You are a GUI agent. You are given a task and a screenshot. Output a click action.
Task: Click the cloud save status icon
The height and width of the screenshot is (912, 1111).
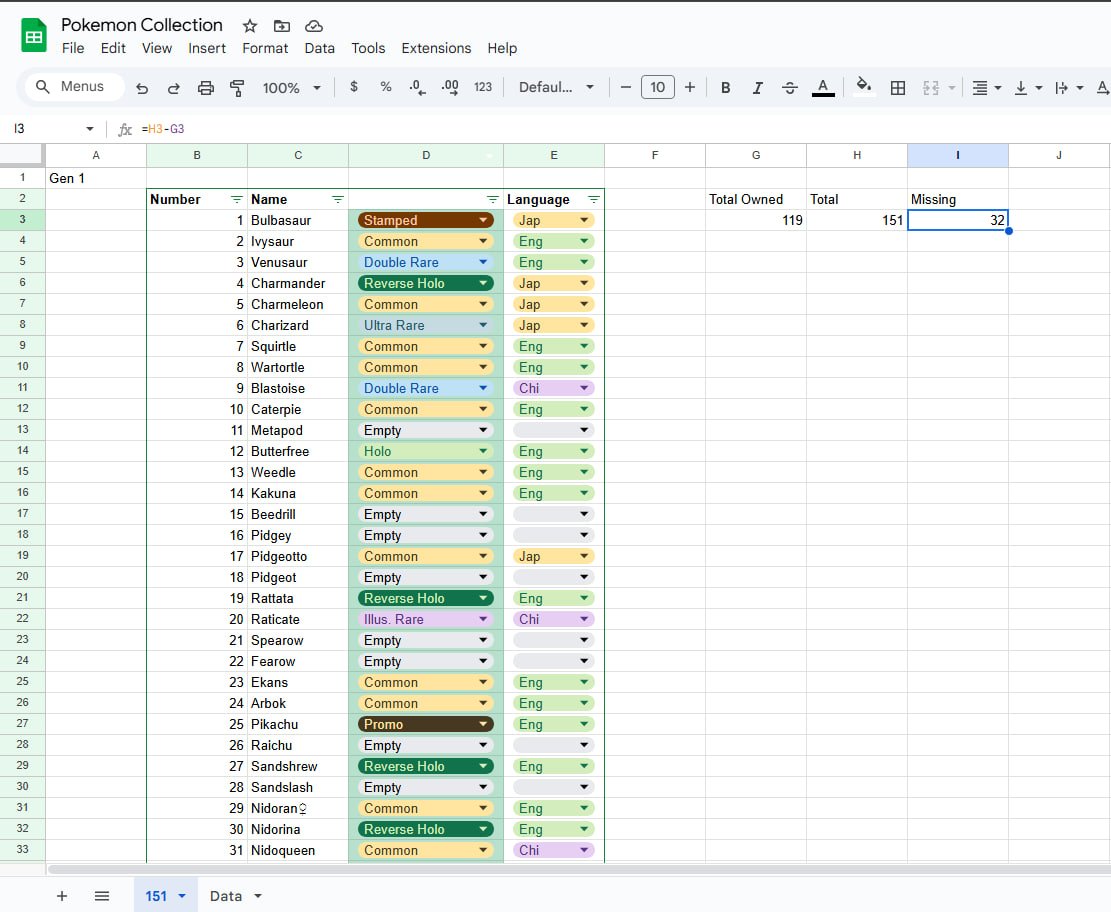pyautogui.click(x=313, y=25)
